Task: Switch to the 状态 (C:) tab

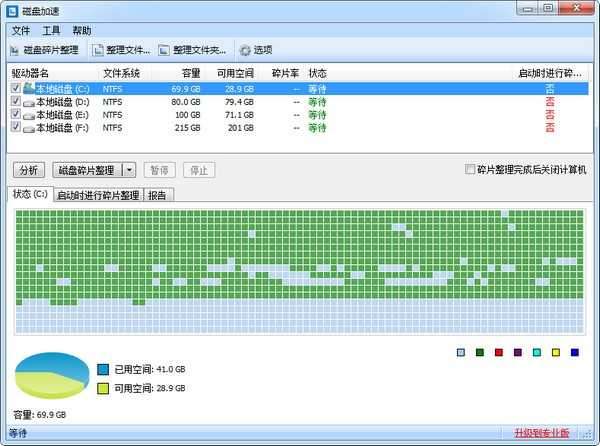Action: click(x=30, y=194)
